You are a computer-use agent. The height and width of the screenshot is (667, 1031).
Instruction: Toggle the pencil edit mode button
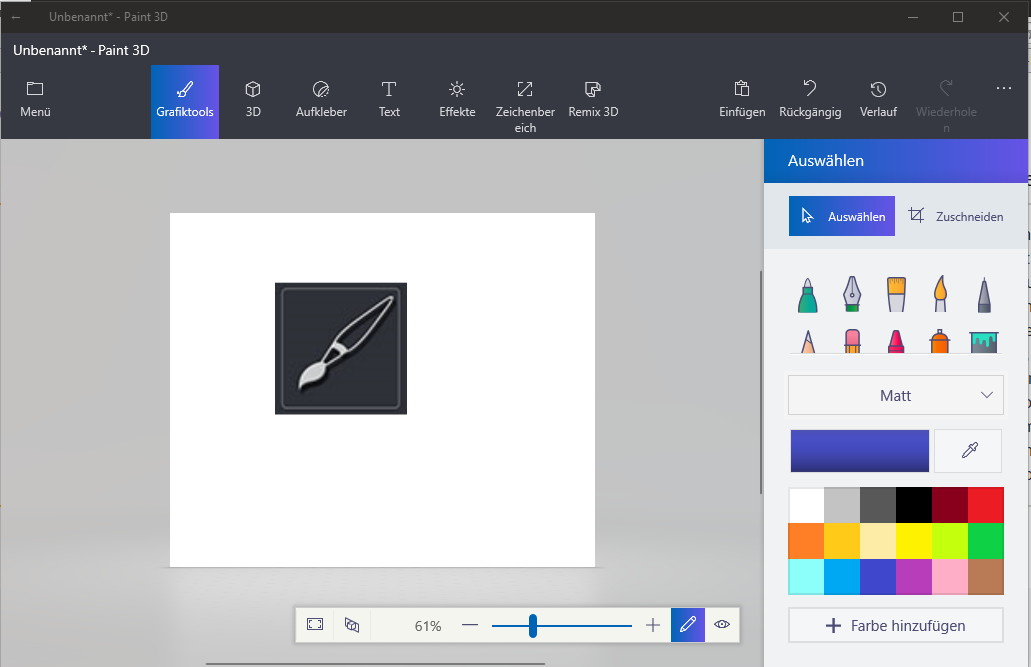[x=688, y=624]
